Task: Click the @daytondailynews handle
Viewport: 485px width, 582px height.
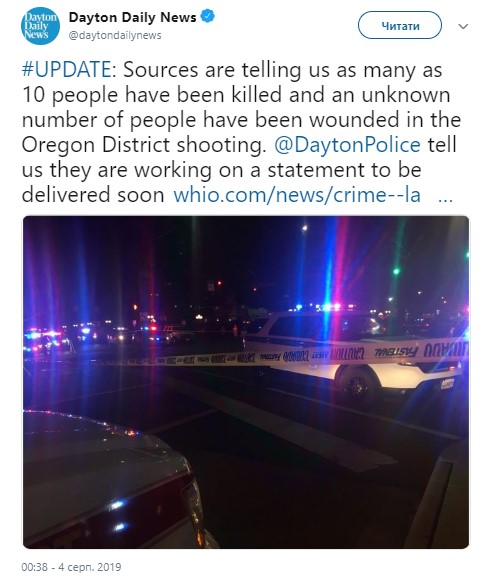Action: [x=115, y=35]
